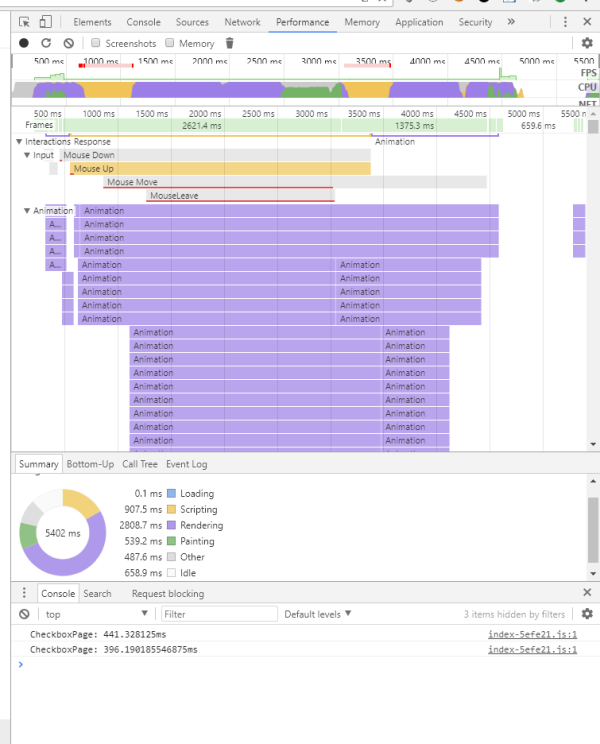This screenshot has height=744, width=600.
Task: Click the 5402 ms donut chart
Action: 63,532
